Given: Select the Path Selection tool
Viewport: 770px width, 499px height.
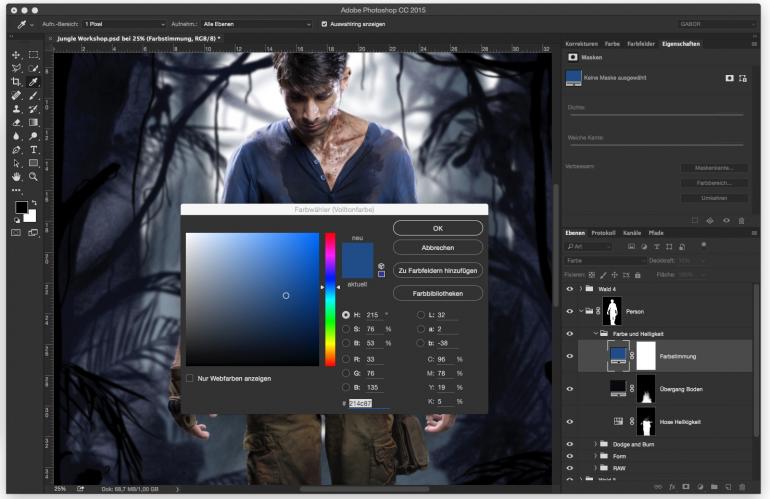Looking at the screenshot, I should click(x=16, y=163).
